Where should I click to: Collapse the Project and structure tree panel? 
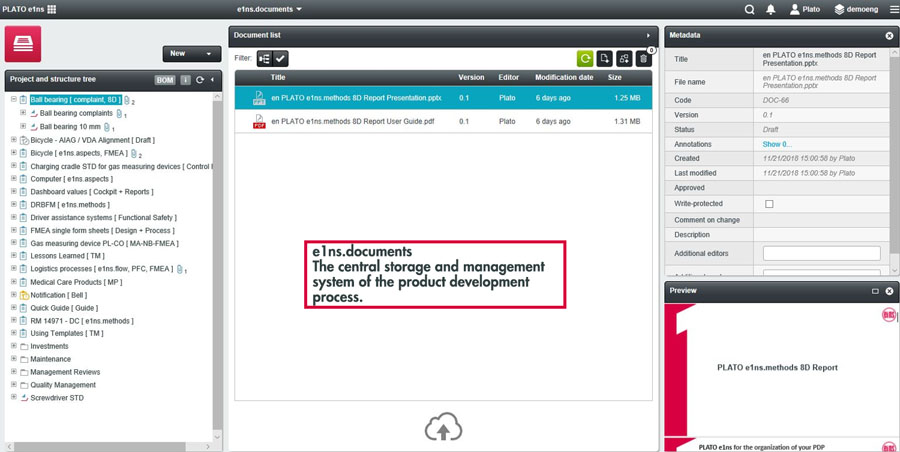click(212, 80)
